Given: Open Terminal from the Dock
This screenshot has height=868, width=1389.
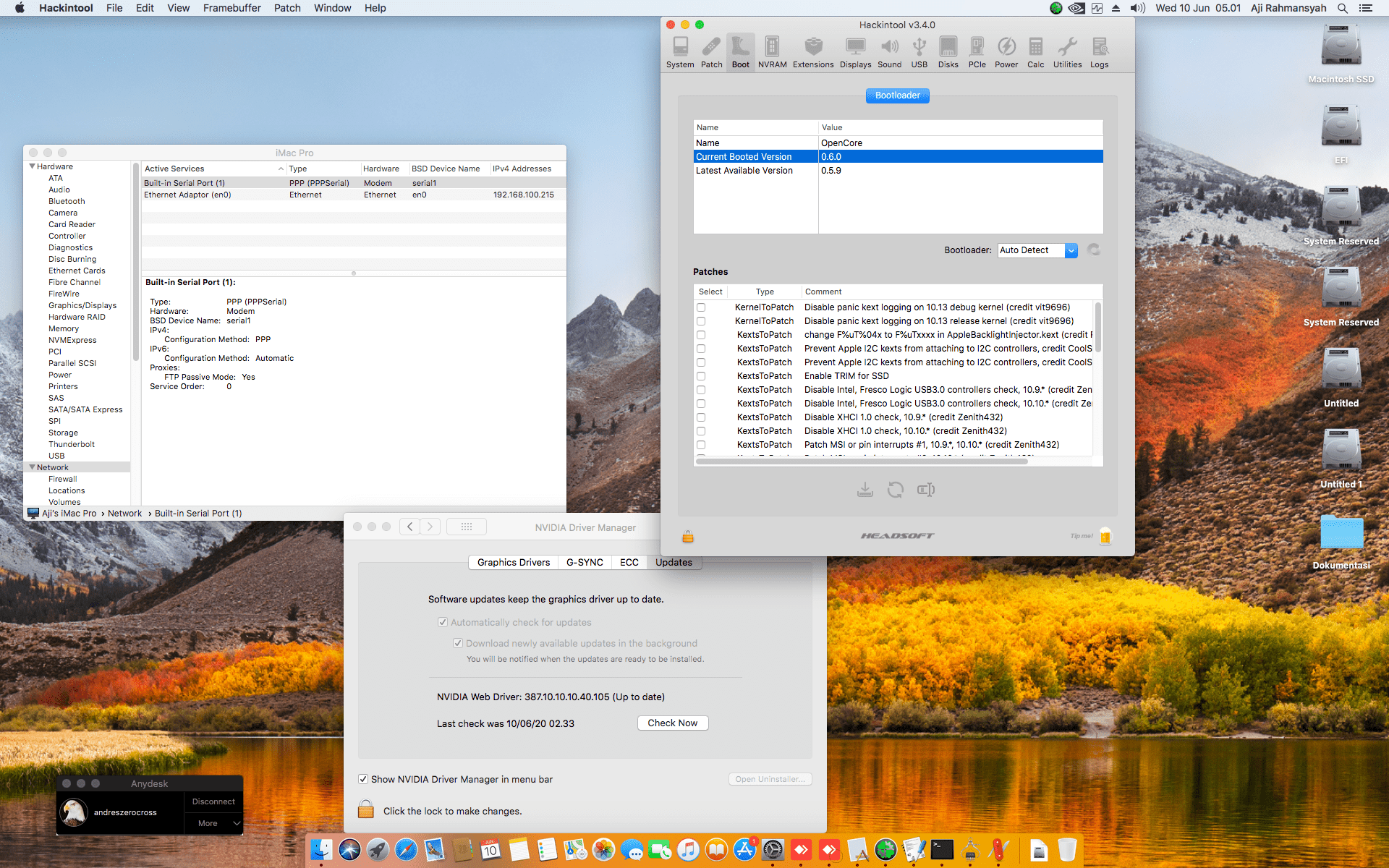Looking at the screenshot, I should coord(942,849).
